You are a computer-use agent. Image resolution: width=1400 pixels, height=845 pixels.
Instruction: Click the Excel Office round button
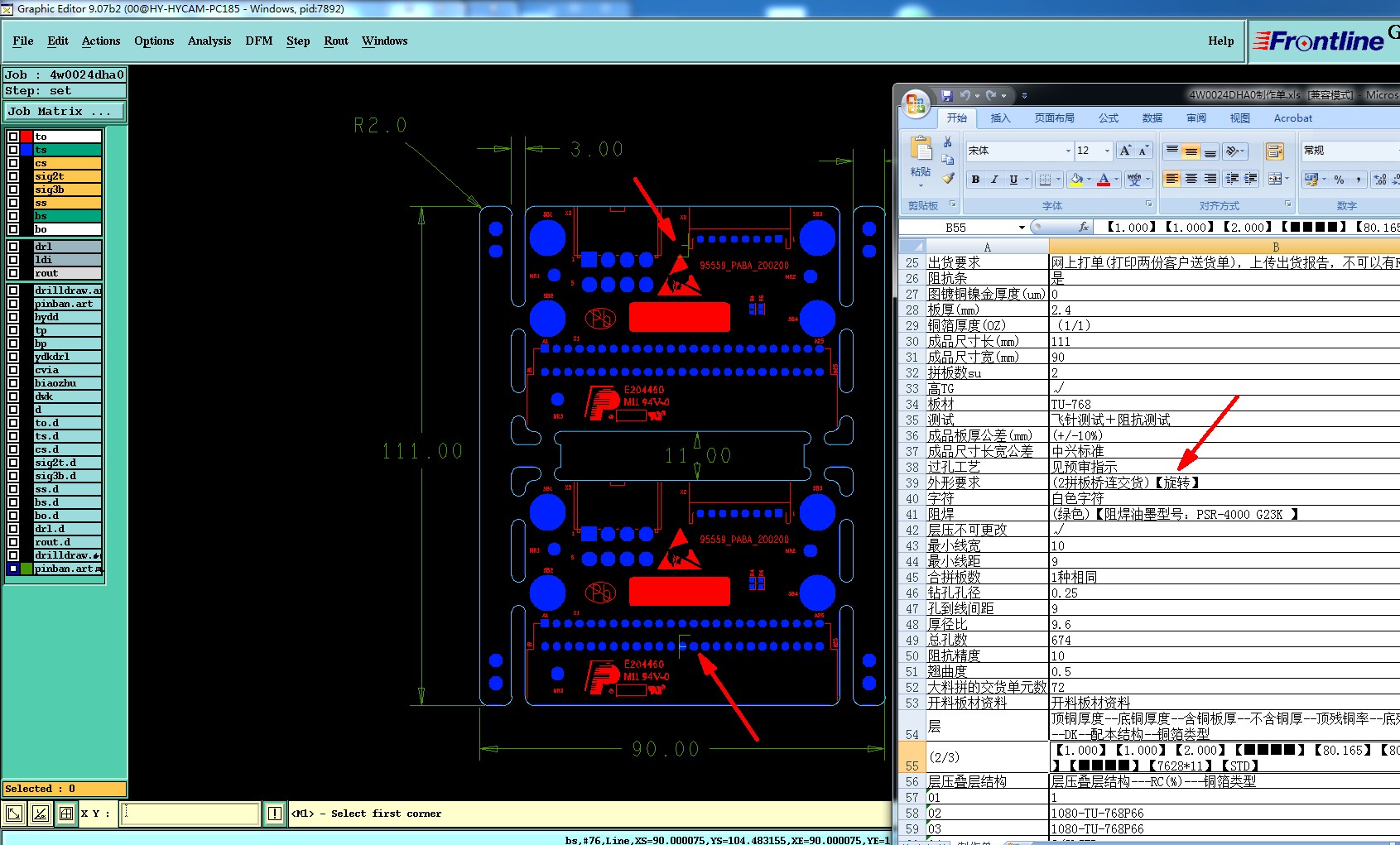pos(916,103)
